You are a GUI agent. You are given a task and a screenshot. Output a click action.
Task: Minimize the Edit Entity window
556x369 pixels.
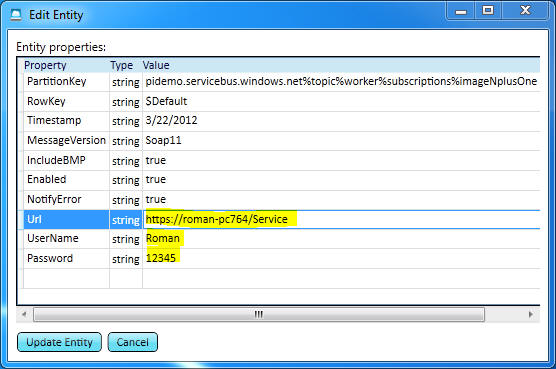(x=461, y=11)
